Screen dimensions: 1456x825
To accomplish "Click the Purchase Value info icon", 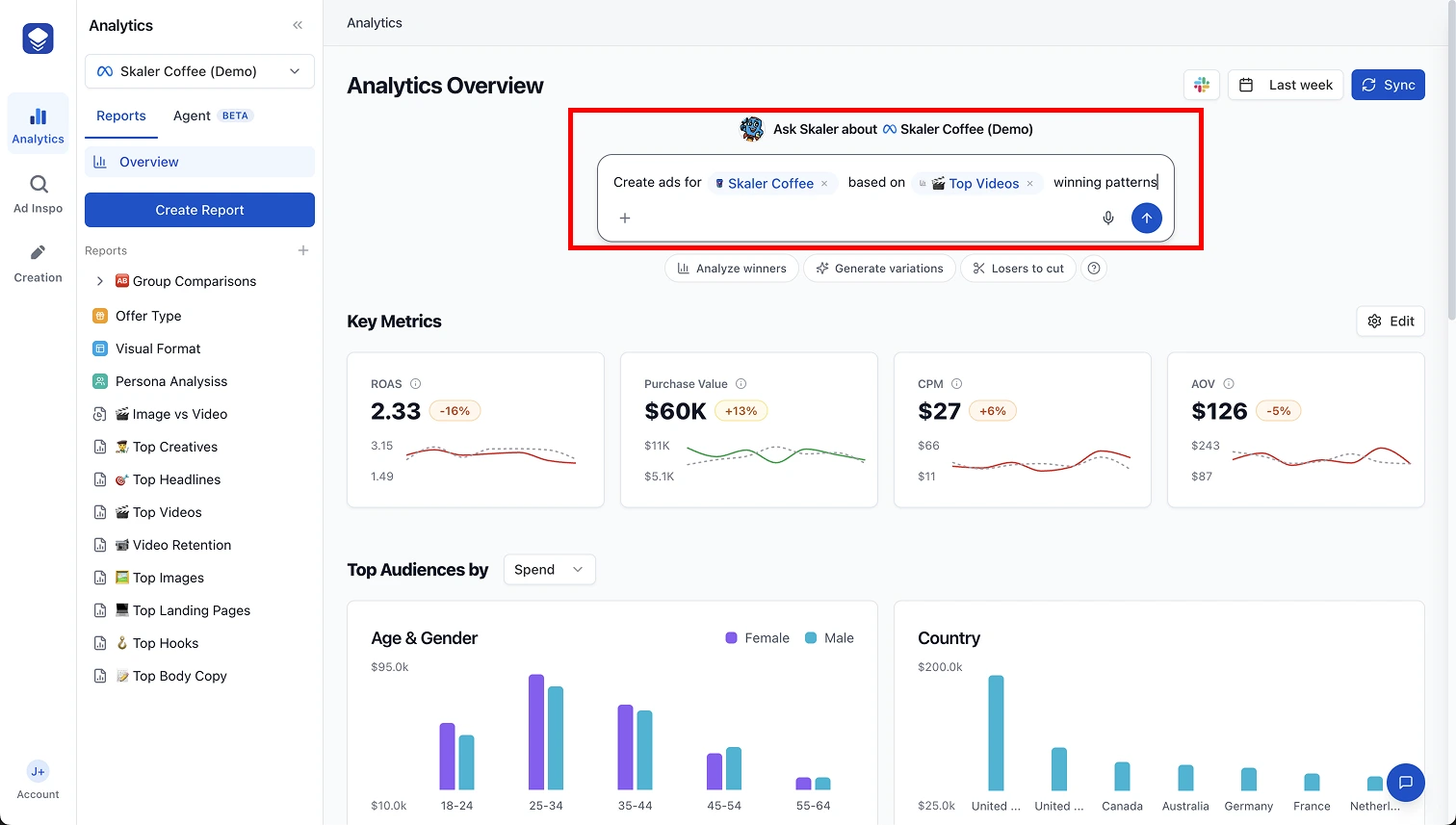I will (x=741, y=384).
